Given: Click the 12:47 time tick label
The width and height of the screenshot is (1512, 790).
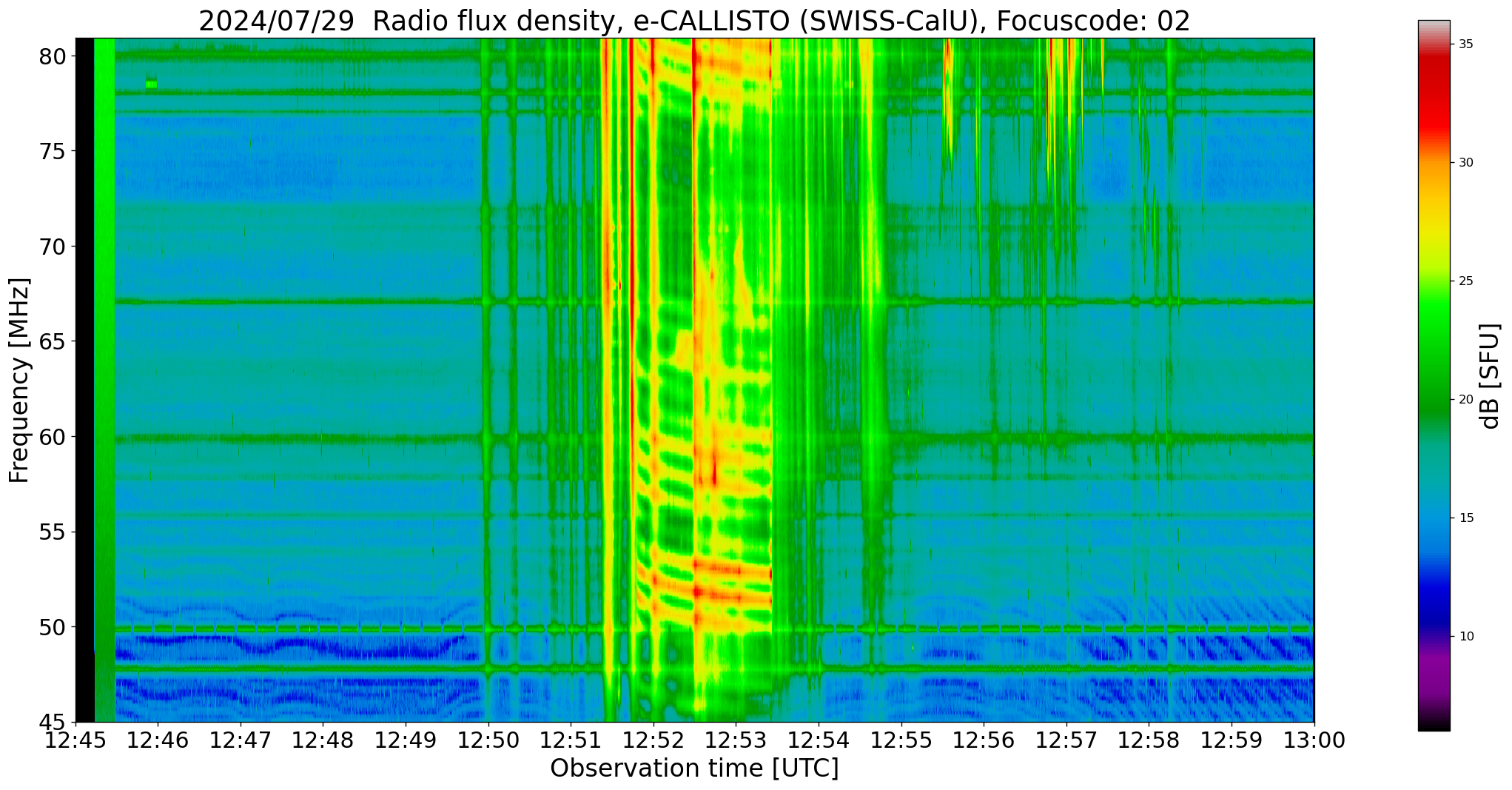Looking at the screenshot, I should [241, 740].
